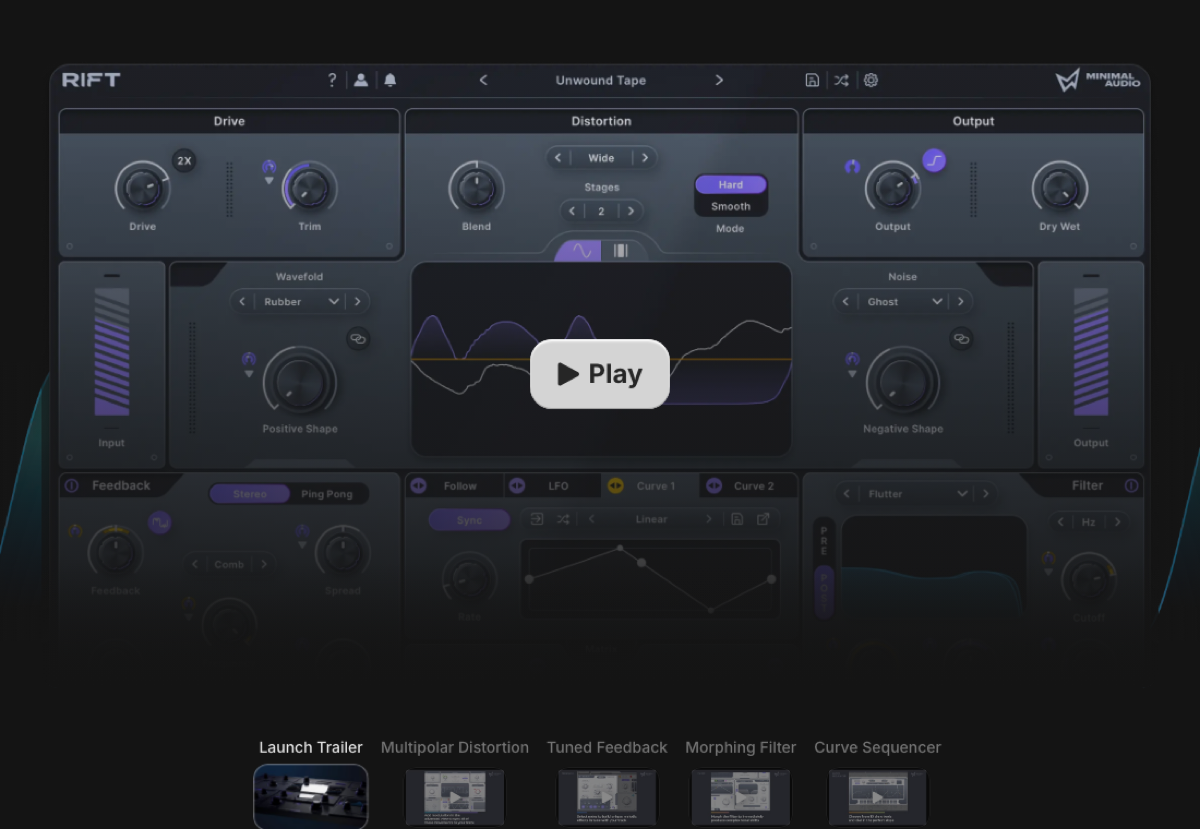Open the Morphing Filter video thumbnail

741,797
